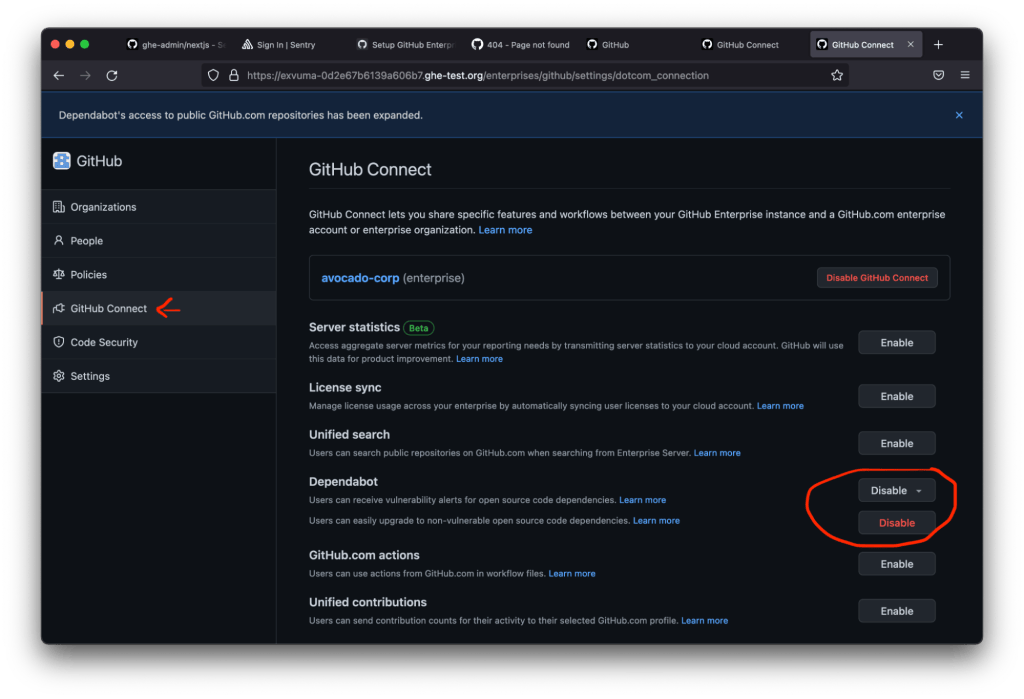Viewport: 1024px width, 699px height.
Task: Click the padlock site security icon
Action: pyautogui.click(x=234, y=76)
